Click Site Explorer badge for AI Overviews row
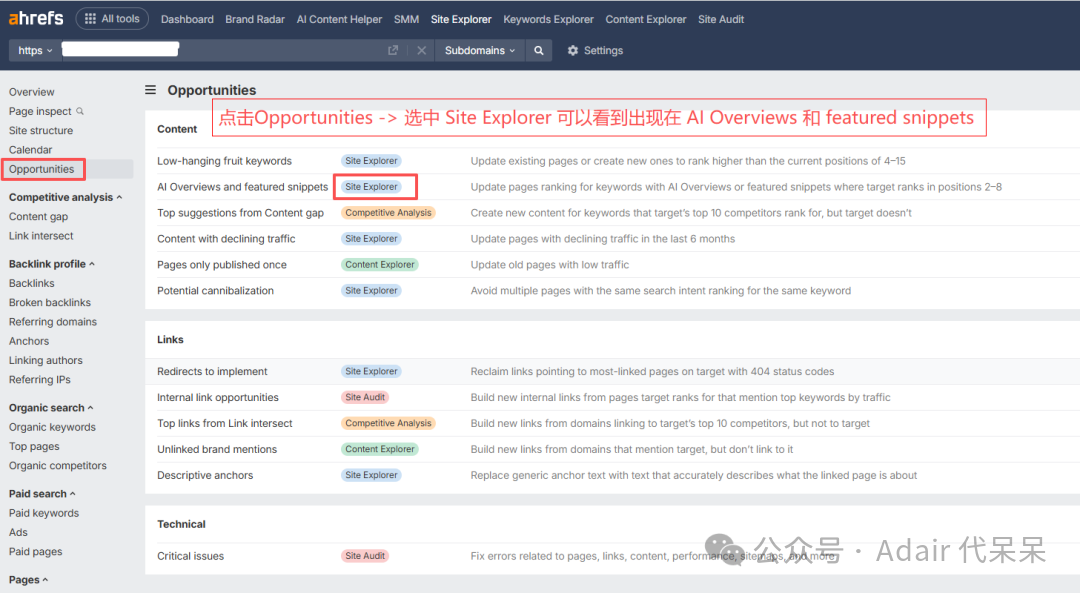 (x=371, y=187)
